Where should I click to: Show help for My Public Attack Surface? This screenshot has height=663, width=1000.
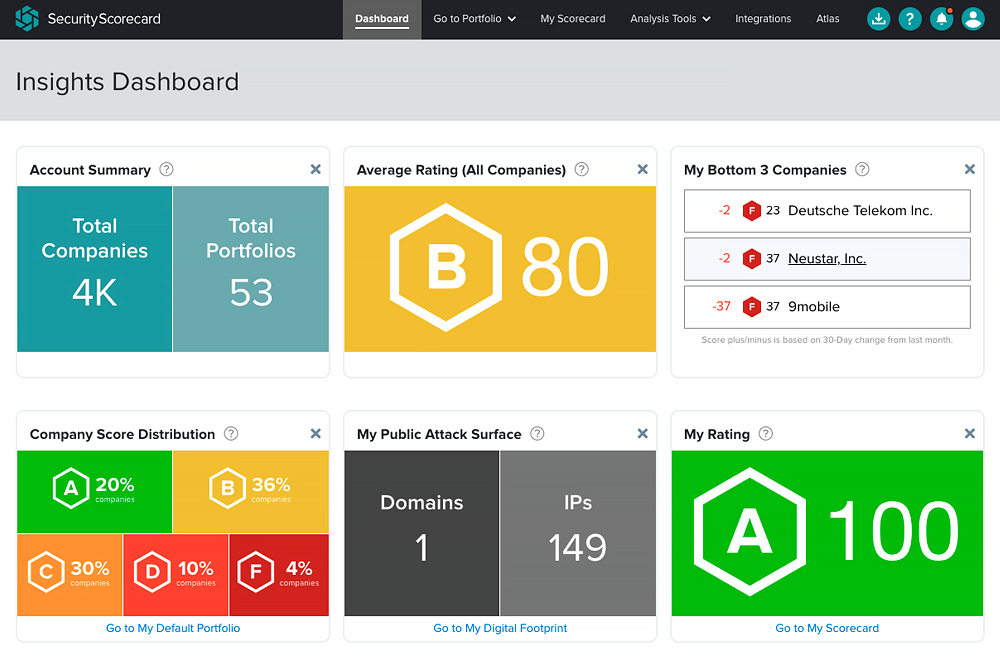pyautogui.click(x=538, y=434)
